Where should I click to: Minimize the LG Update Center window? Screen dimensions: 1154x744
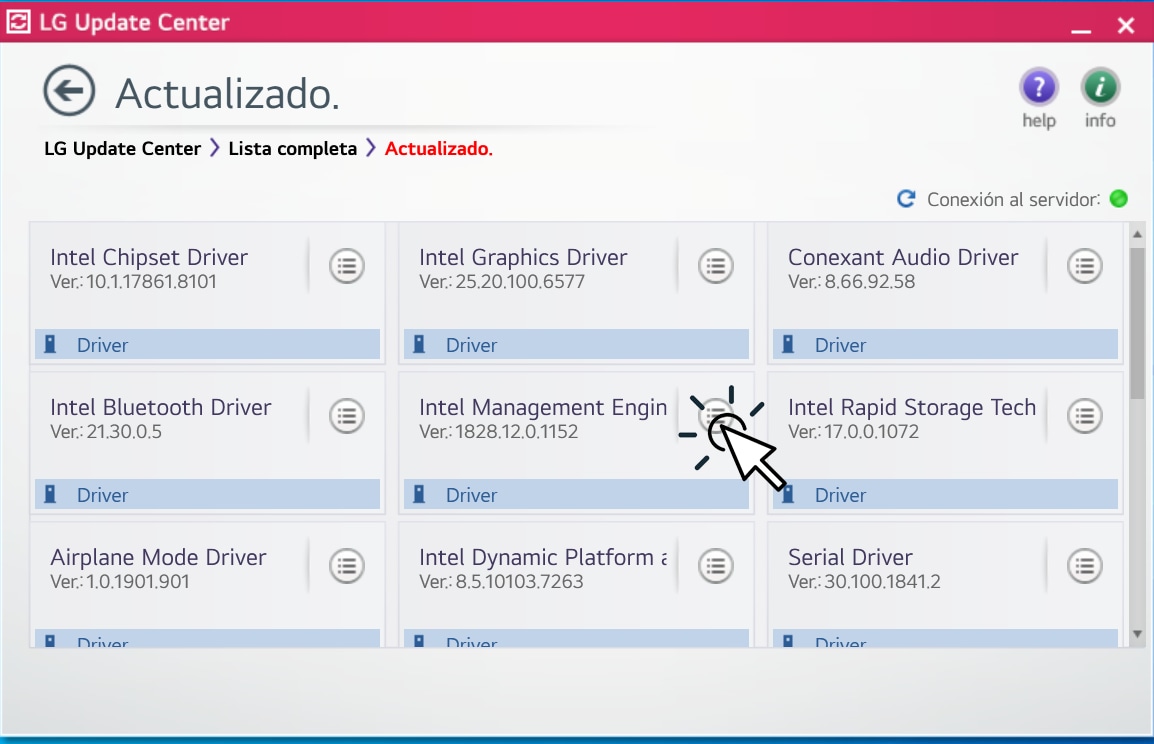(x=1081, y=30)
